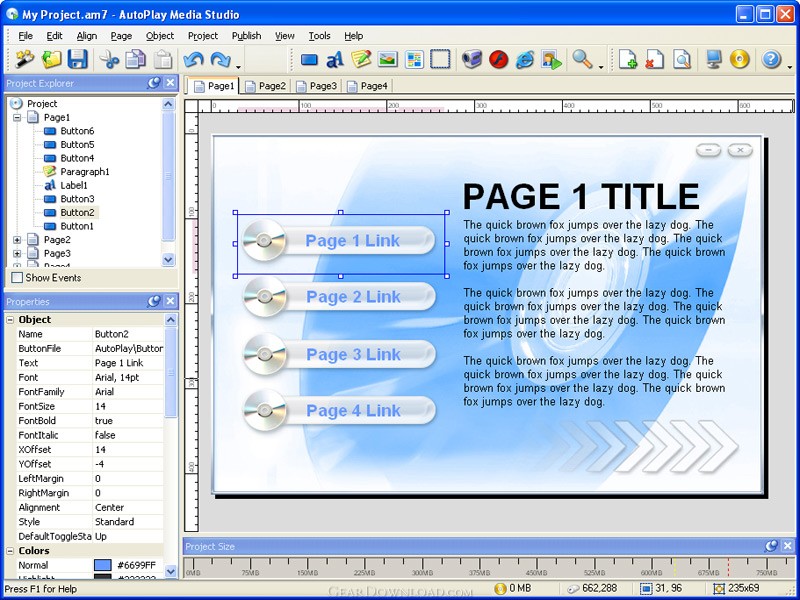The image size is (800, 600).
Task: Click the Undo arrow icon
Action: click(x=194, y=60)
